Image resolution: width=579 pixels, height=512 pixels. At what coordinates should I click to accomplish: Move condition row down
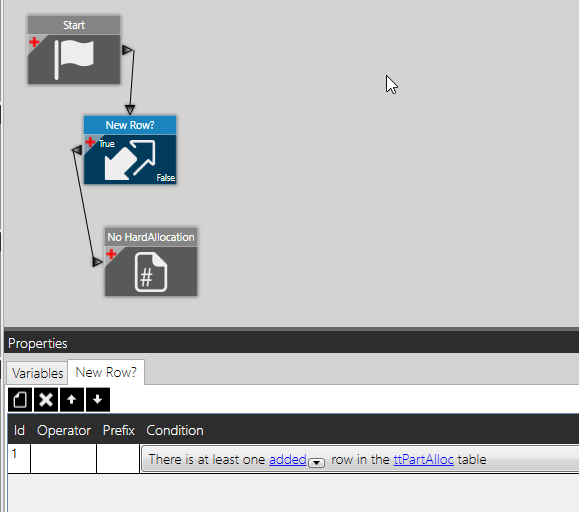pyautogui.click(x=98, y=399)
